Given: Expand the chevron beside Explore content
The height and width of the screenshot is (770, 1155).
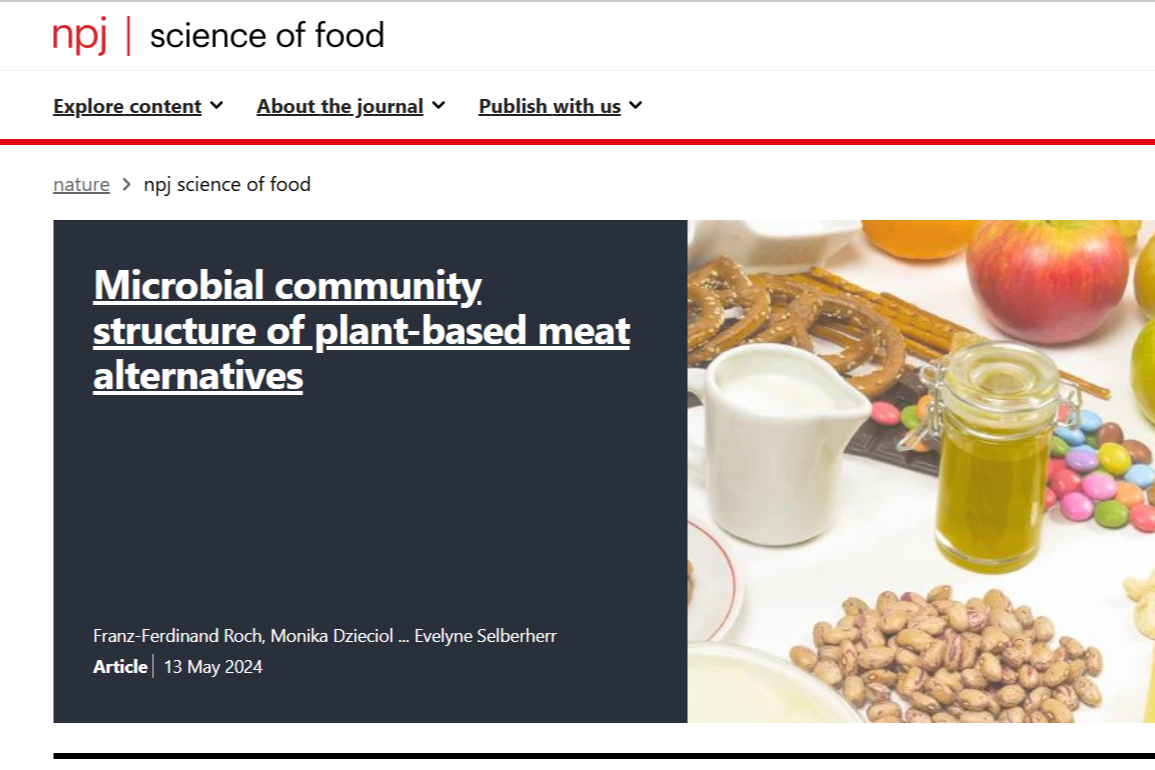Looking at the screenshot, I should tap(217, 105).
